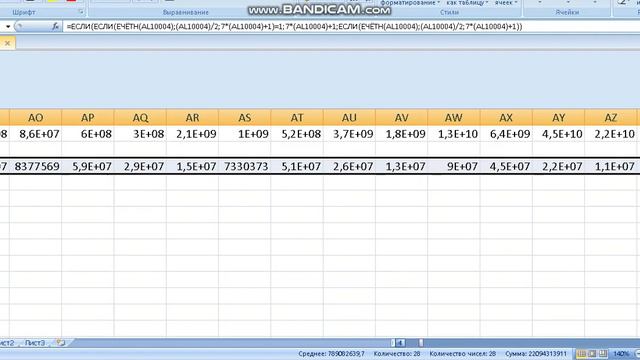Click cell showing 5,2E+08
The image size is (640, 360).
click(x=297, y=134)
